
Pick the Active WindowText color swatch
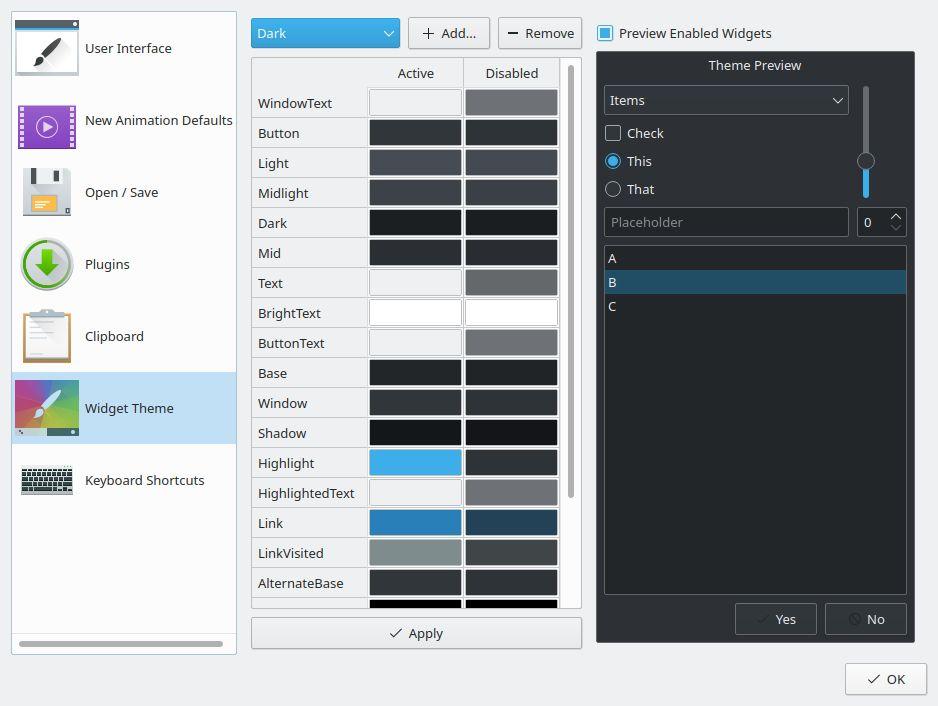click(x=415, y=103)
